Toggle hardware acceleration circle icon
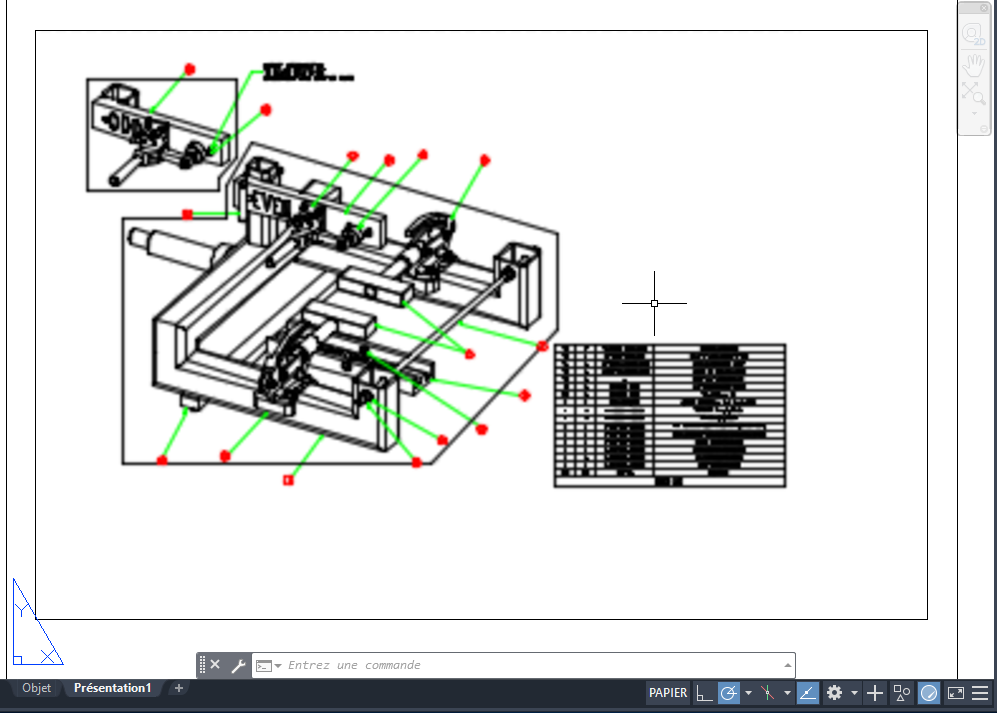This screenshot has width=997, height=713. pyautogui.click(x=929, y=693)
